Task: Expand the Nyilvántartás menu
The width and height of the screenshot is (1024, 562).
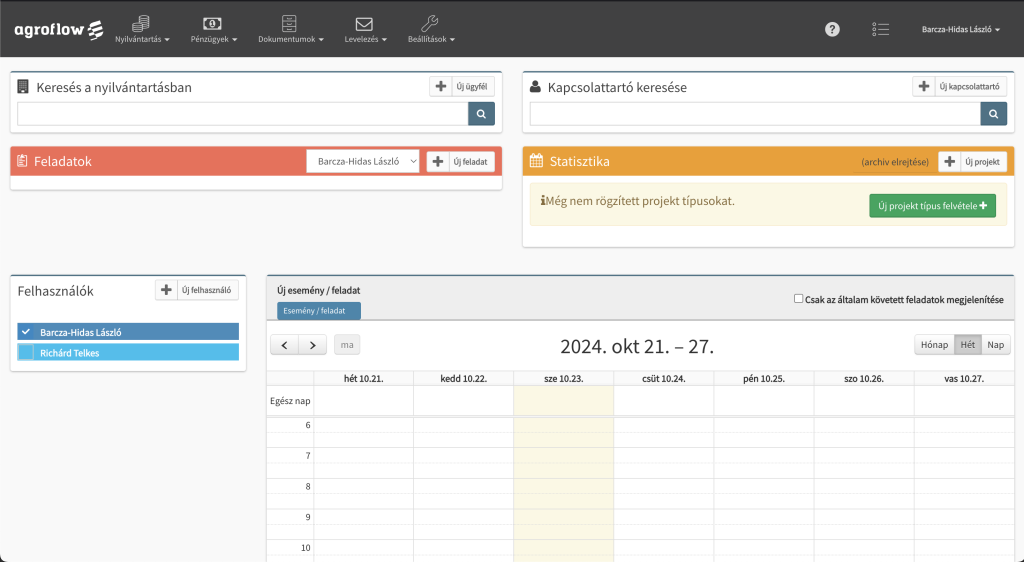Action: point(142,29)
